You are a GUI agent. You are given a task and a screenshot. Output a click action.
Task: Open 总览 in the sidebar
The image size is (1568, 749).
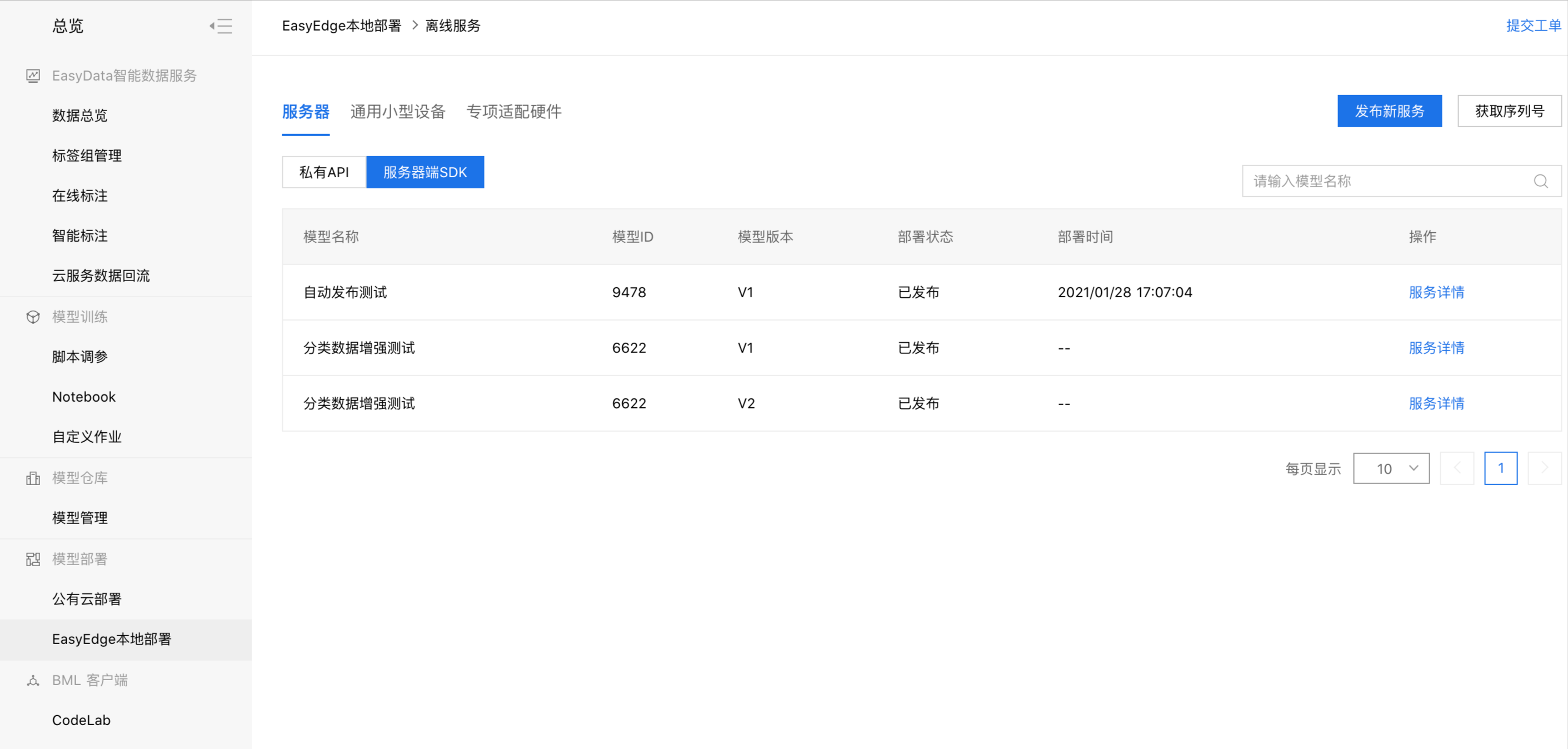[x=68, y=26]
